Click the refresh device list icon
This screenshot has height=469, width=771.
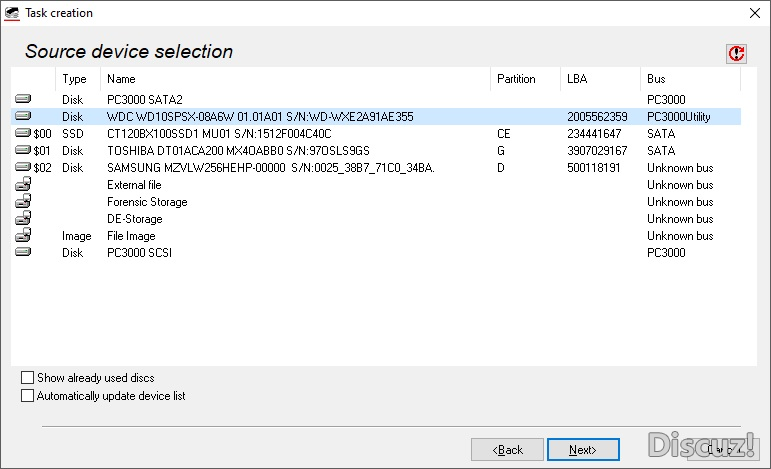(x=736, y=53)
